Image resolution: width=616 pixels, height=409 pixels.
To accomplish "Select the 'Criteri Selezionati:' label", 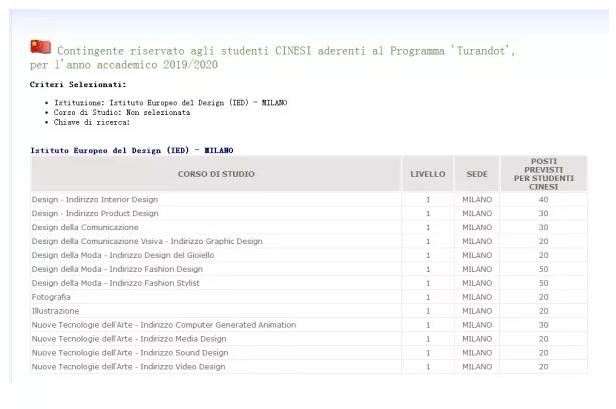I will pos(78,84).
